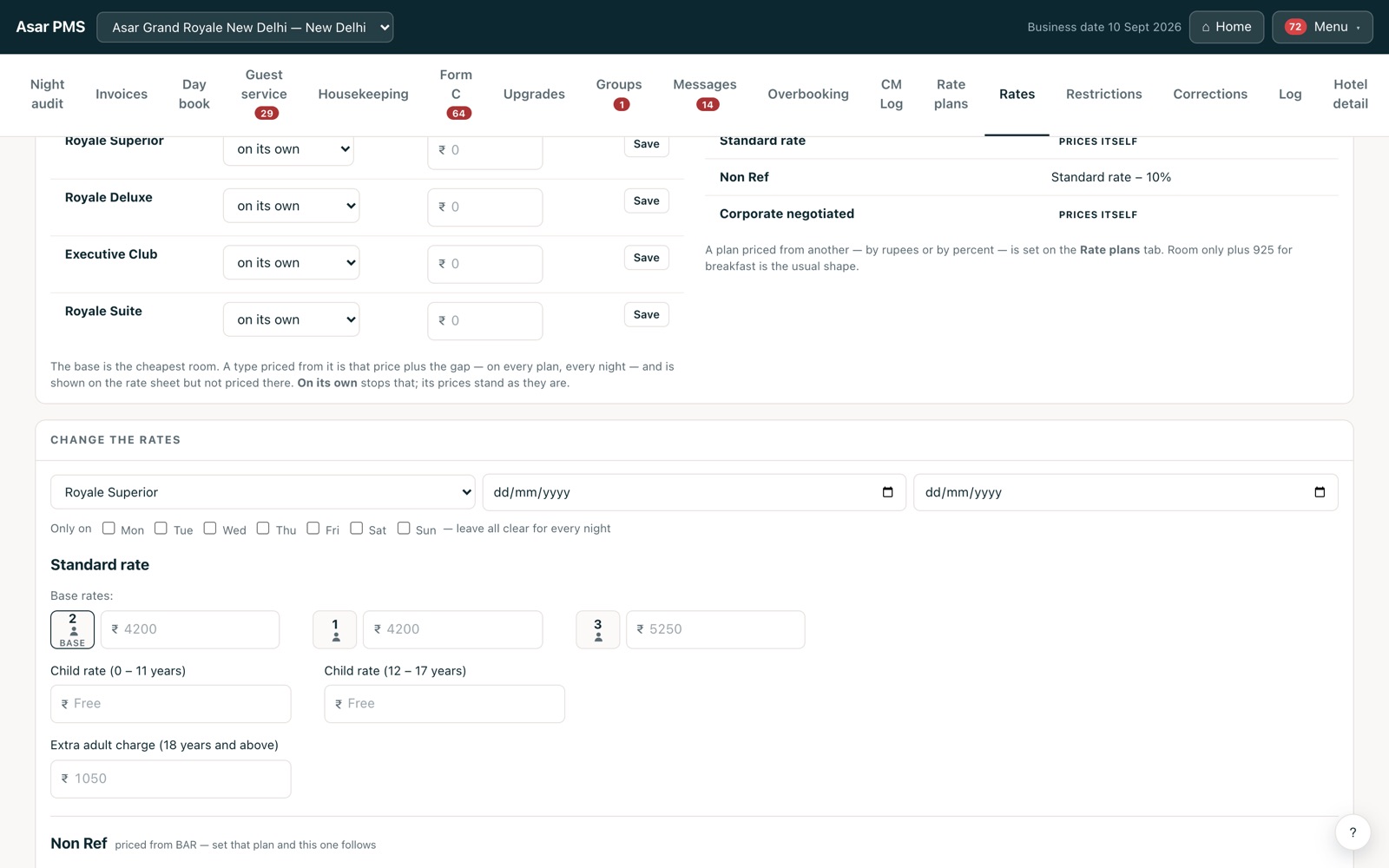The height and width of the screenshot is (868, 1389).
Task: Click the Child rate (0 – 11 years) field
Action: 171,704
